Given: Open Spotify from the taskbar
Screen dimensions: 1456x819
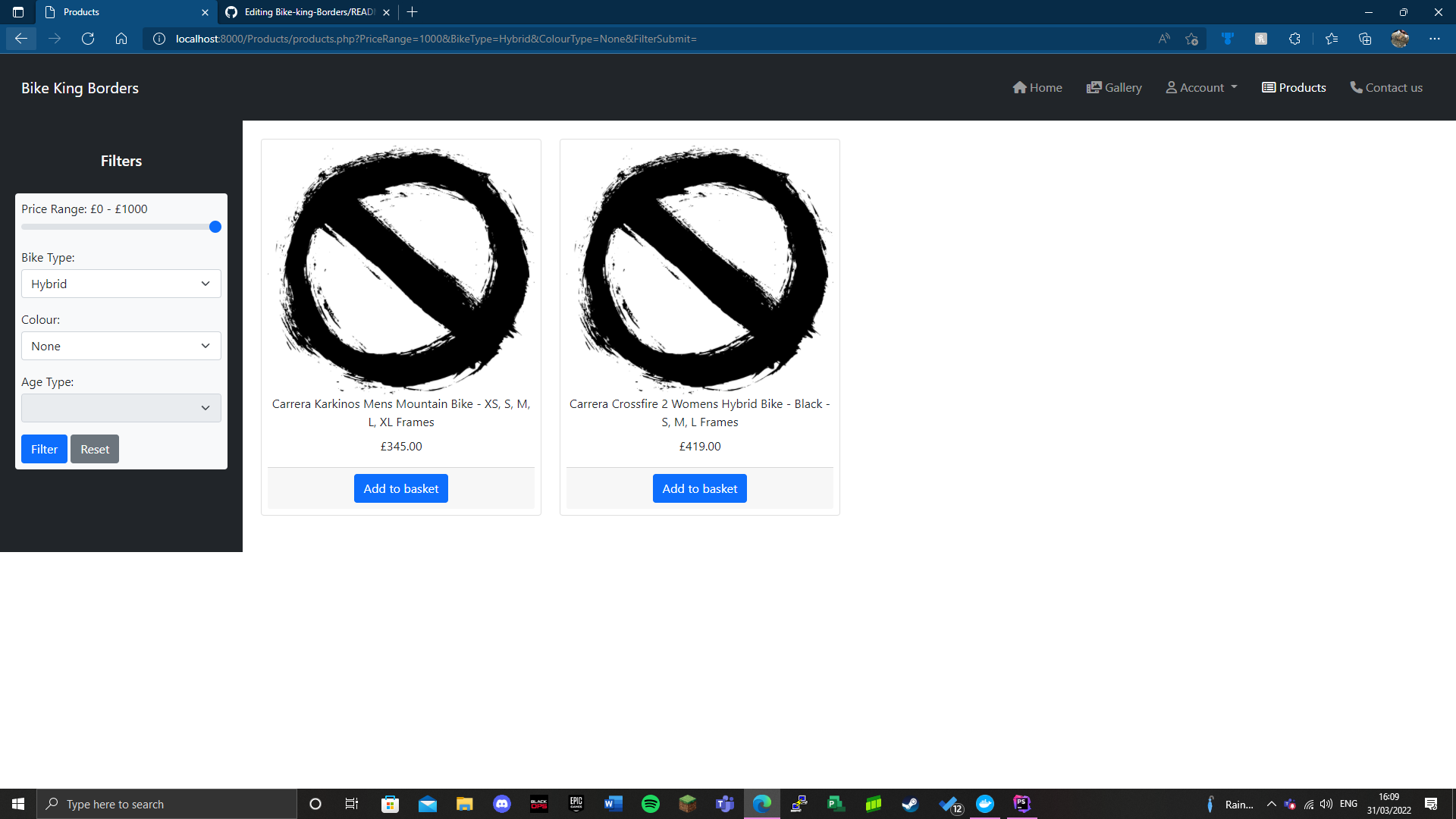Looking at the screenshot, I should tap(651, 804).
